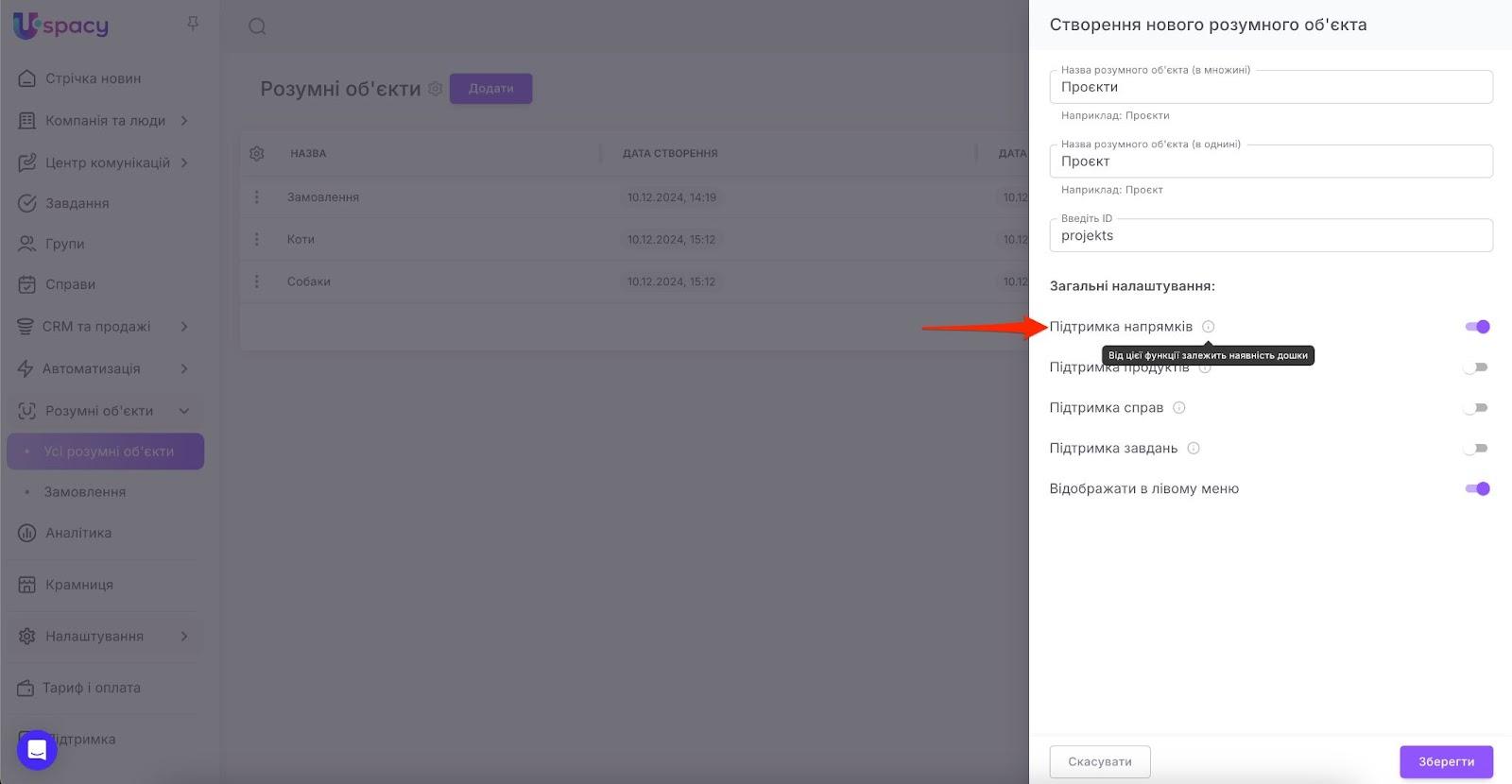The width and height of the screenshot is (1512, 784).
Task: Click the communication center icon
Action: pos(27,162)
